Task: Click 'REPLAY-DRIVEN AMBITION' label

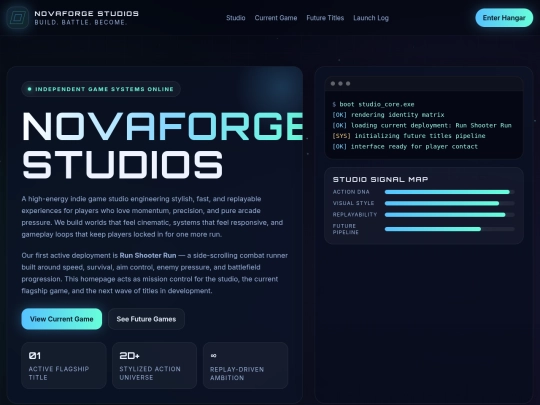Action: (x=237, y=374)
